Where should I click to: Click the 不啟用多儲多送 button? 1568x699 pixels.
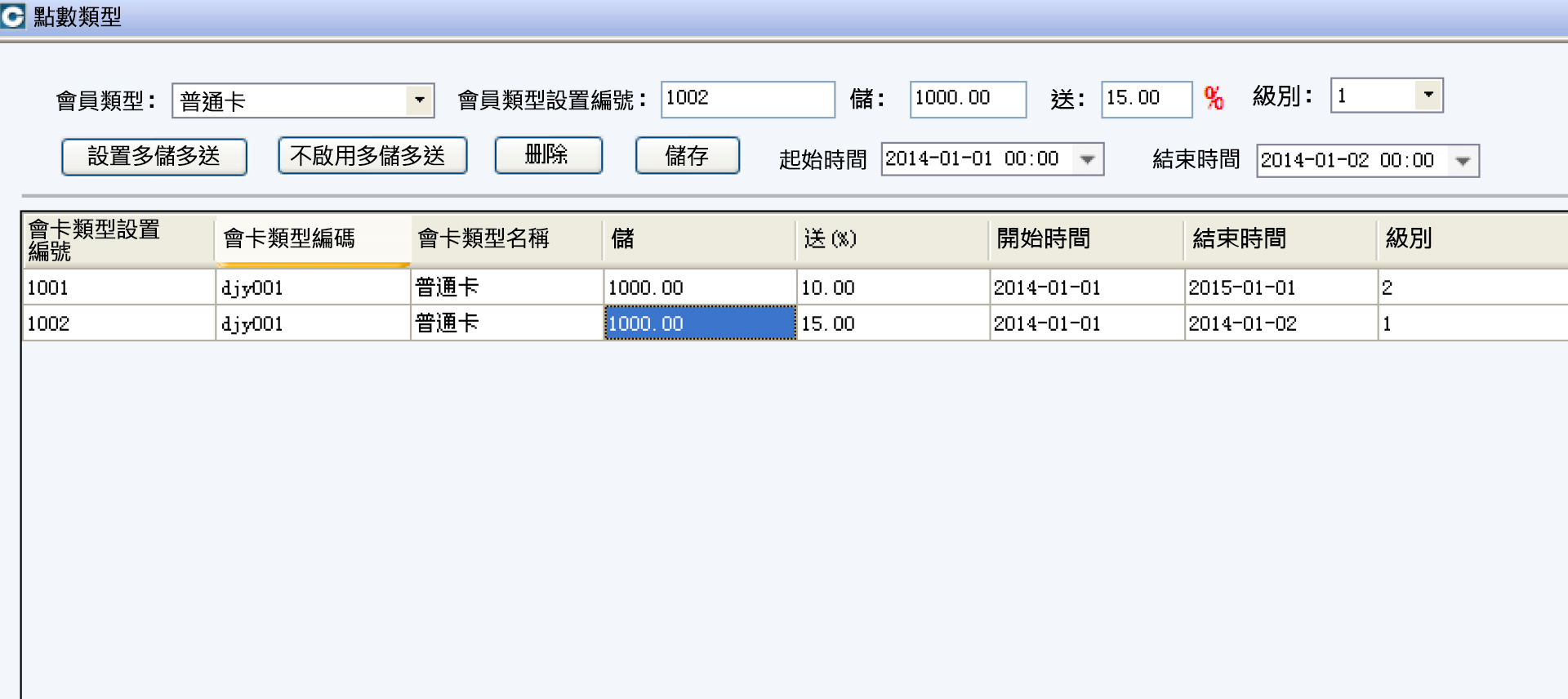coord(372,155)
